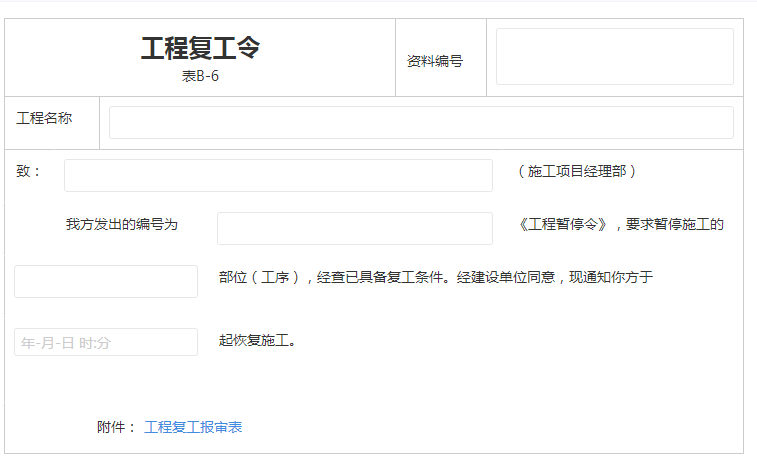Click the input box after 致：

[x=278, y=175]
